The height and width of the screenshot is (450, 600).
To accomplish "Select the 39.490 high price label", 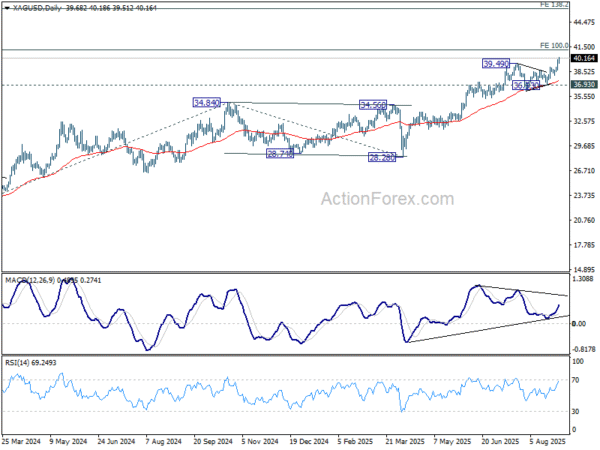I will pos(496,64).
